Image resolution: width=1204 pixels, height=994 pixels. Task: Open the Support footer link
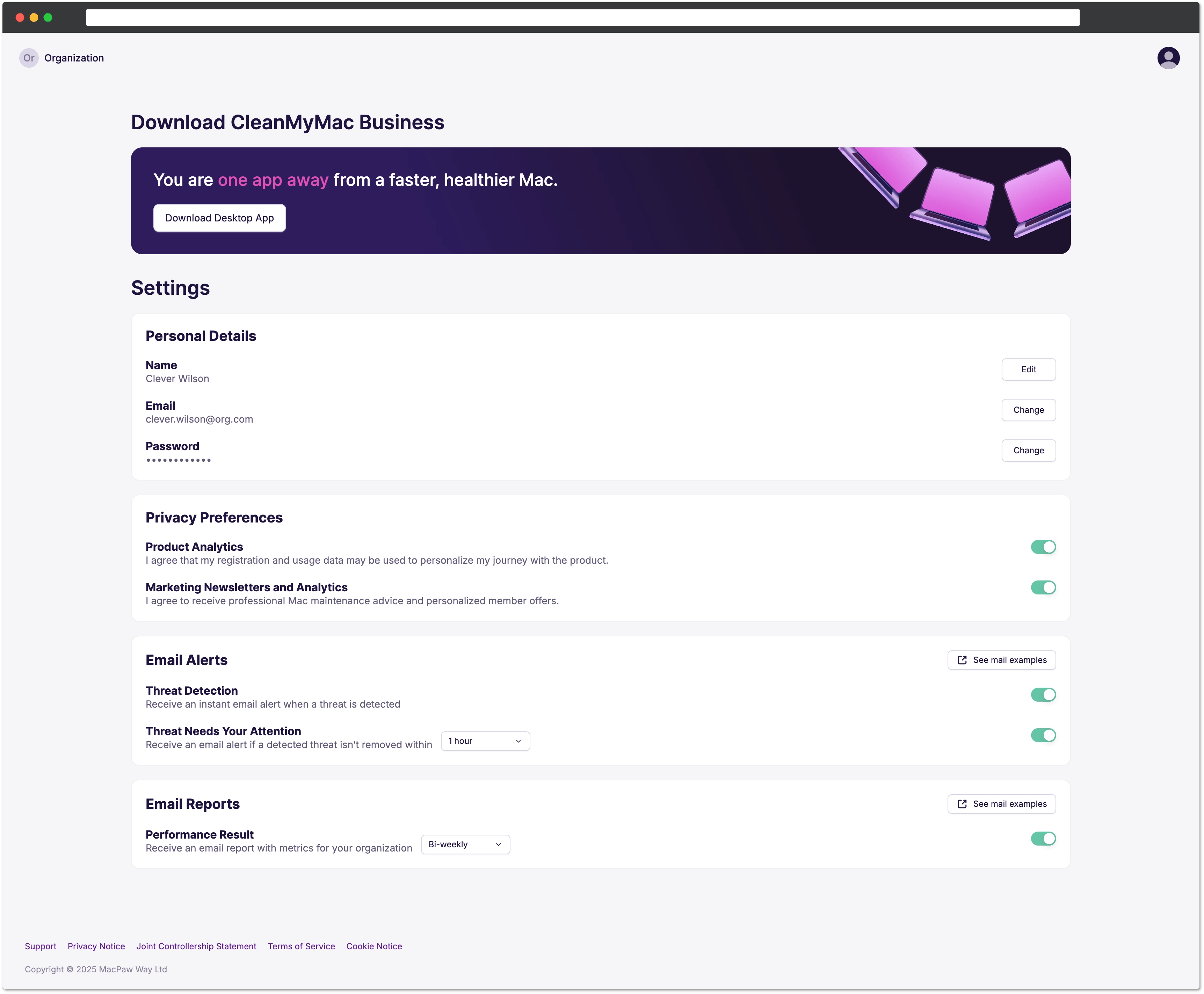(x=41, y=946)
